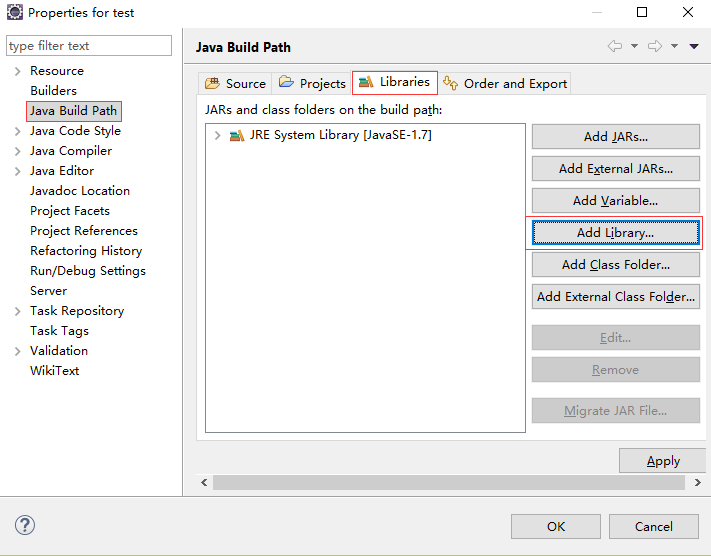The height and width of the screenshot is (556, 711).
Task: Open the Project References page
Action: tap(84, 231)
